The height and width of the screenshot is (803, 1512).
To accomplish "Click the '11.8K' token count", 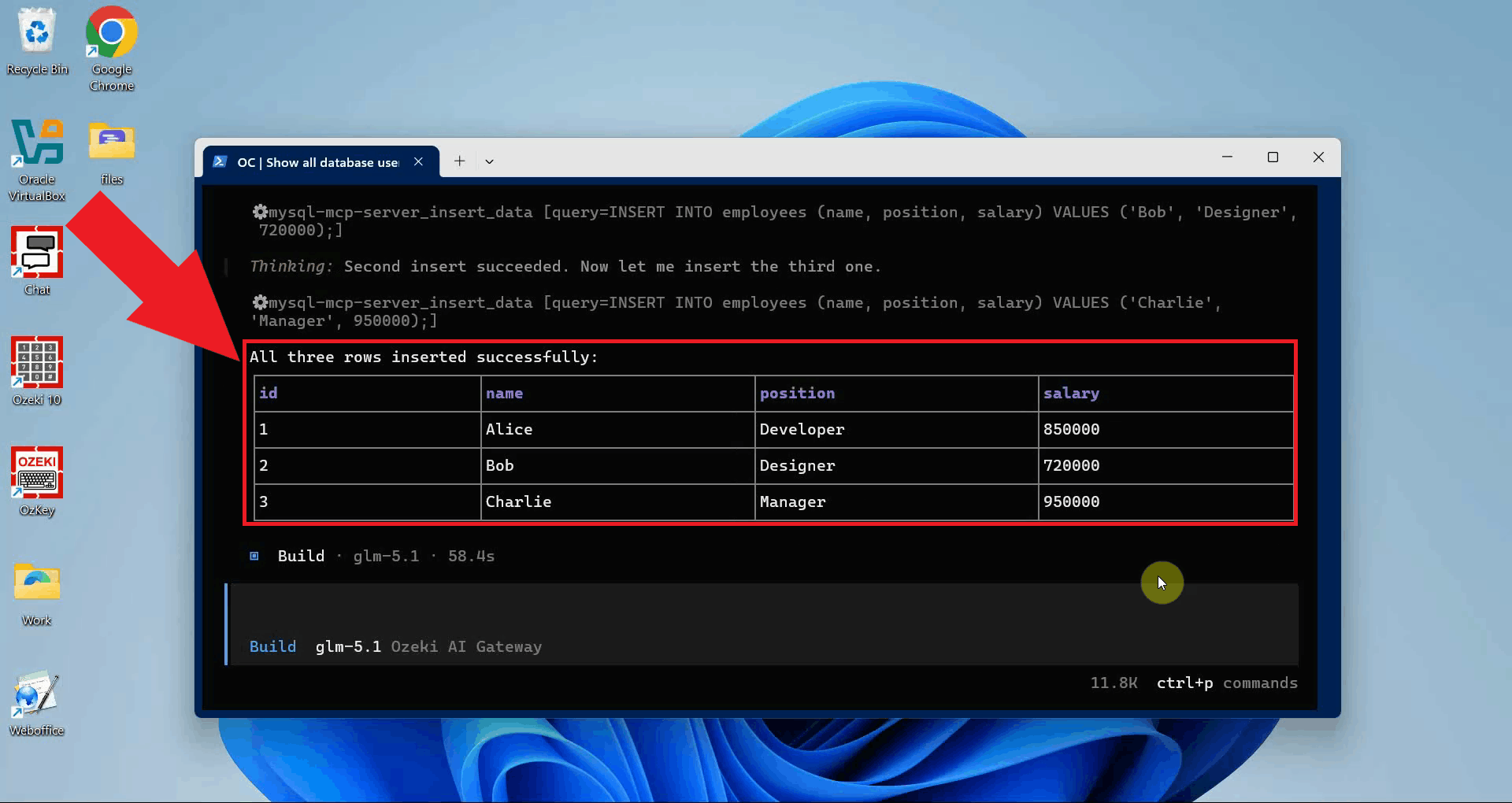I will point(1114,683).
